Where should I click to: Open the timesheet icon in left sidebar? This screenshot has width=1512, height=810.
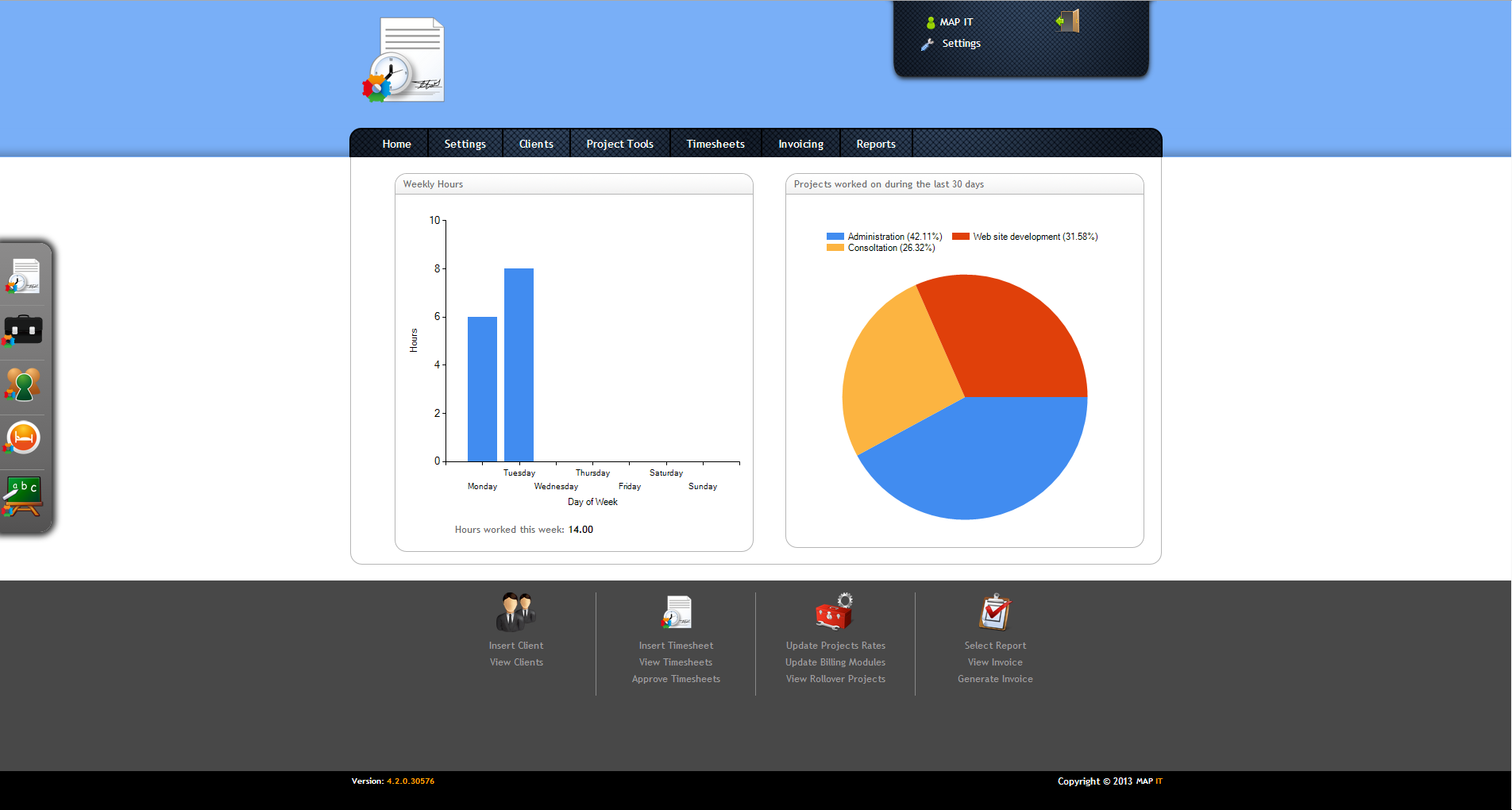click(x=23, y=276)
